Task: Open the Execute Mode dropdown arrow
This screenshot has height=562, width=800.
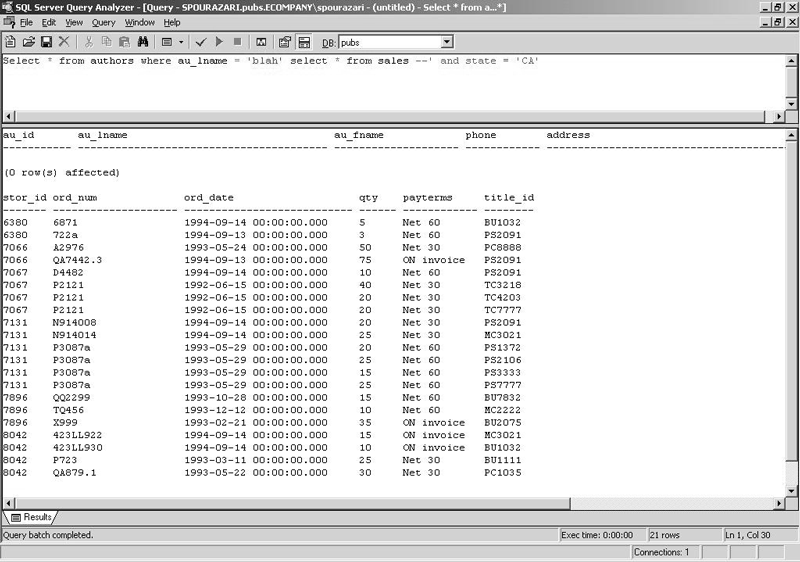Action: click(181, 42)
